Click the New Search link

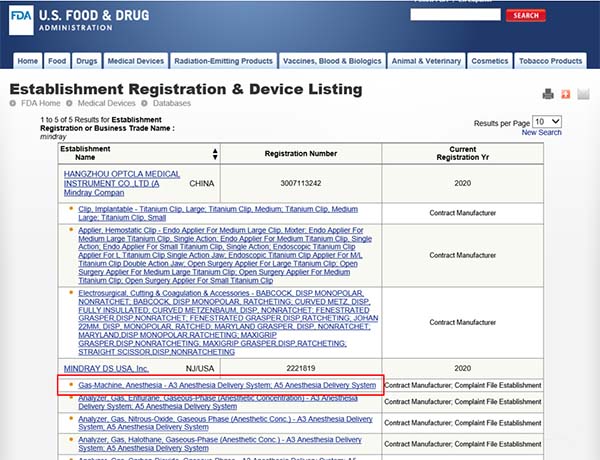point(541,132)
